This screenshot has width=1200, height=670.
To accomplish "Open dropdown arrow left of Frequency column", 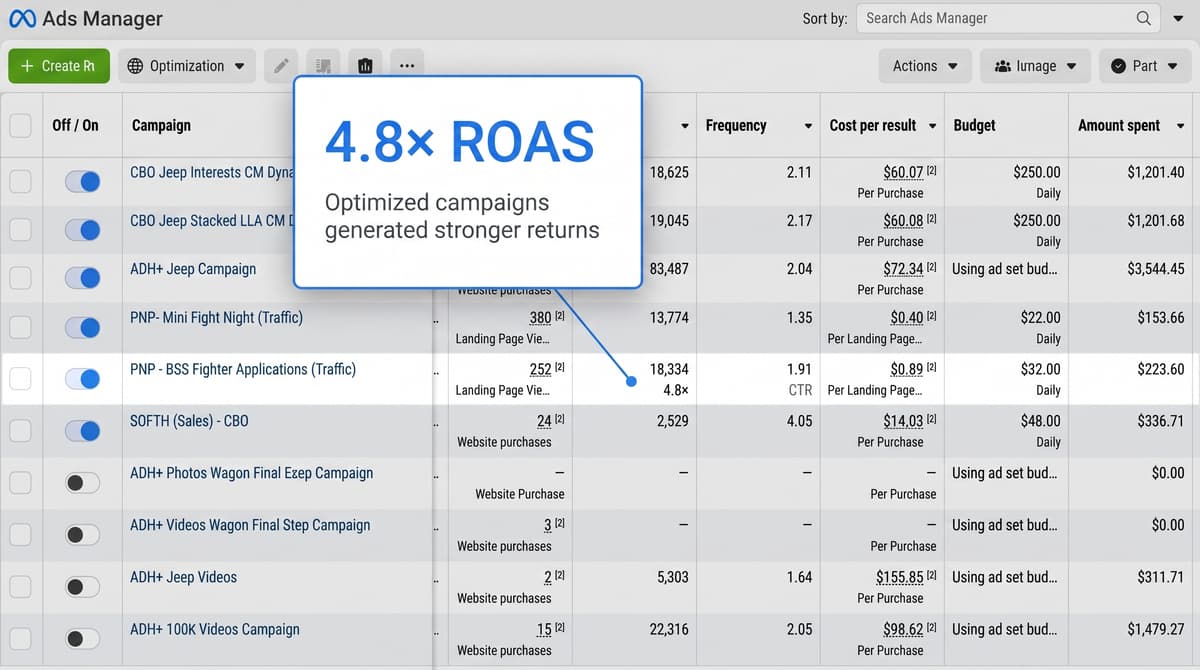I will tap(685, 126).
